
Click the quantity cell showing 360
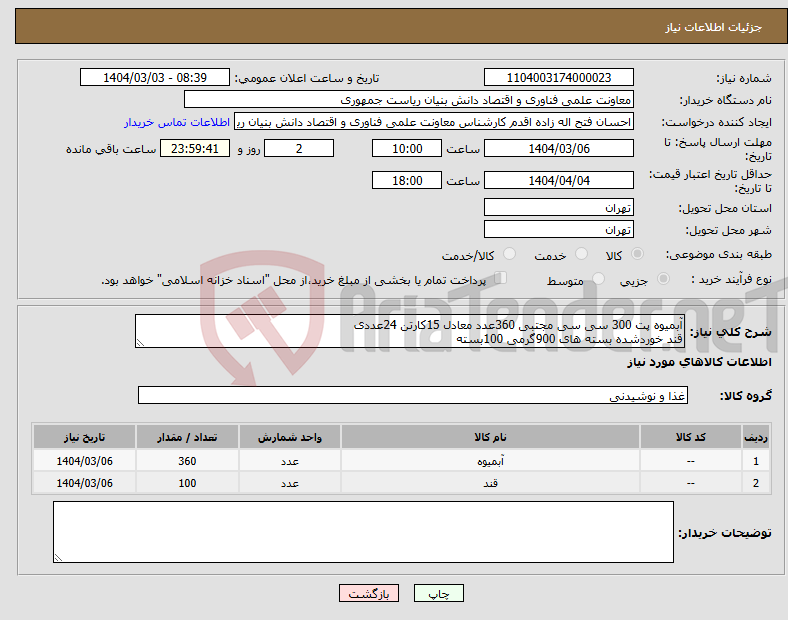pos(187,461)
